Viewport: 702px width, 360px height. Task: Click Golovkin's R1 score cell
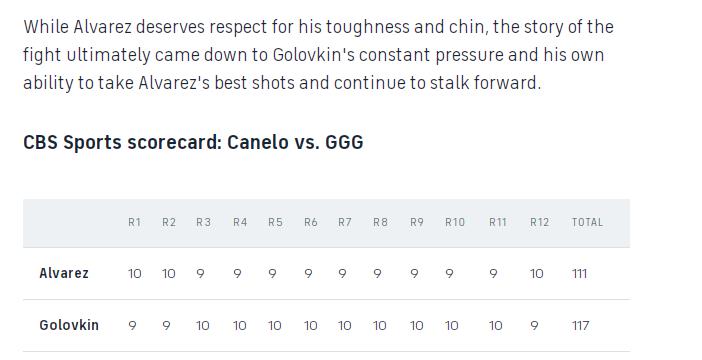(132, 326)
